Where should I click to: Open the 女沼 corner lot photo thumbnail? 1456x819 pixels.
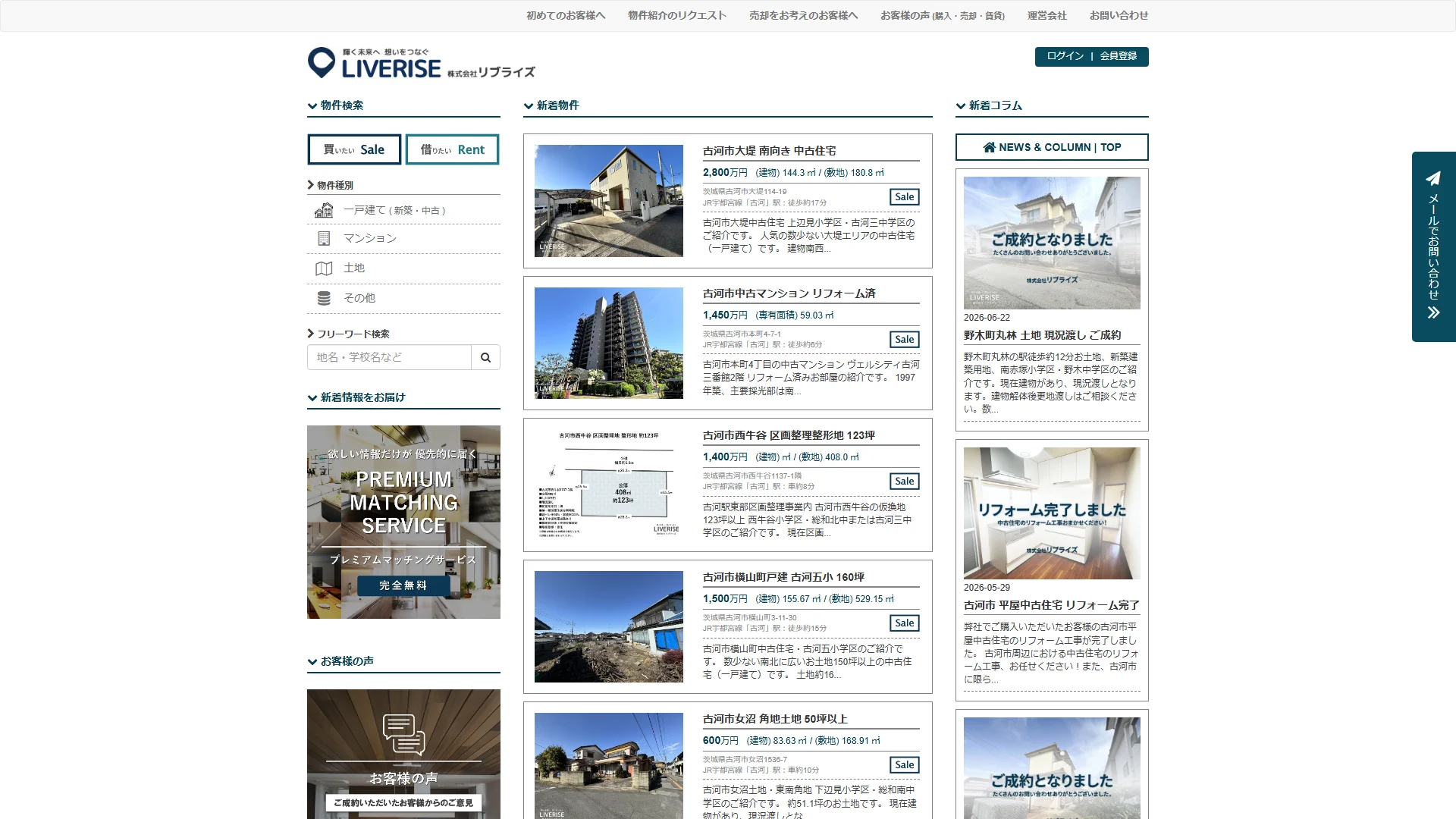click(608, 766)
